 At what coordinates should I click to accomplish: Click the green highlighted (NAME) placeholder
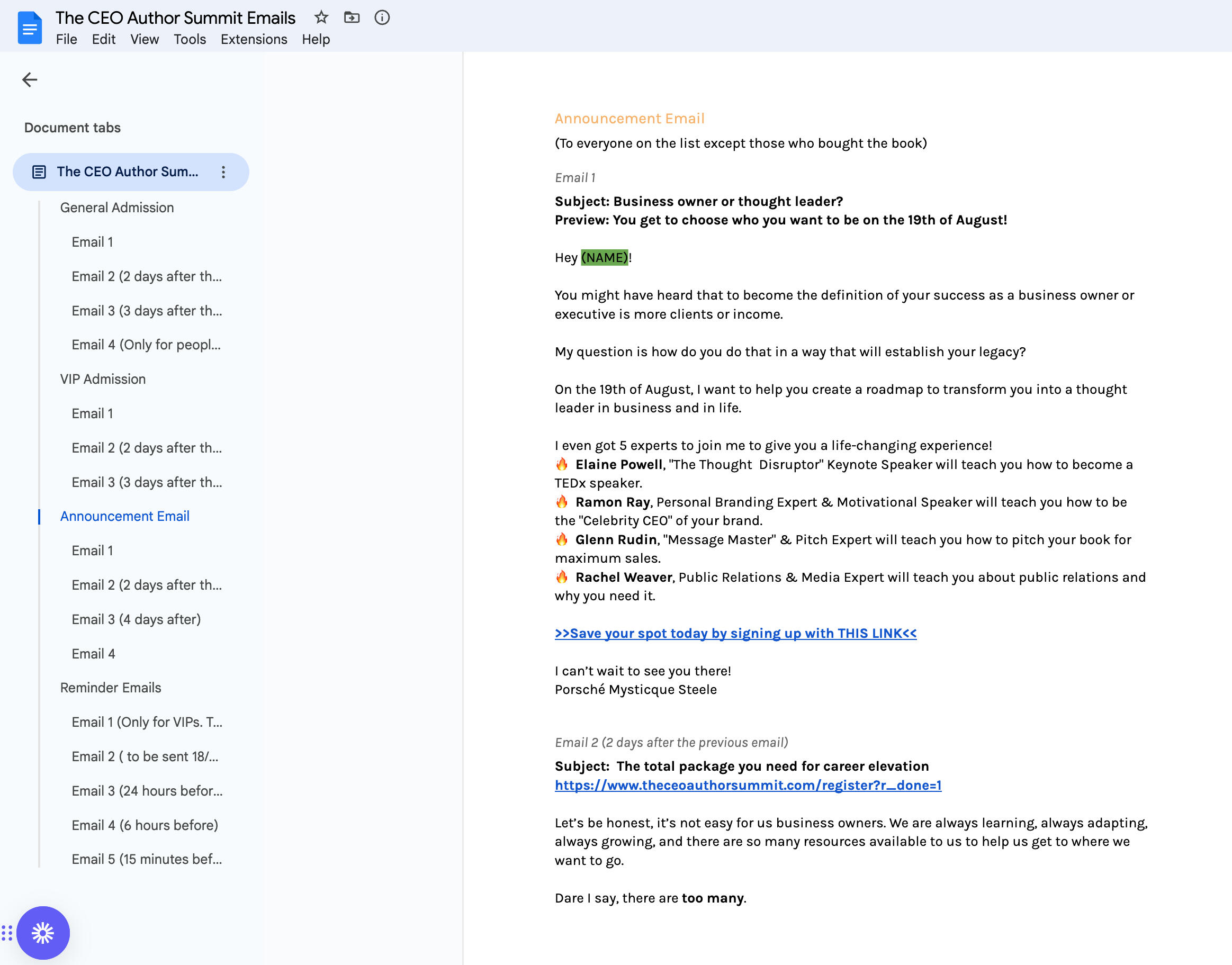[604, 258]
